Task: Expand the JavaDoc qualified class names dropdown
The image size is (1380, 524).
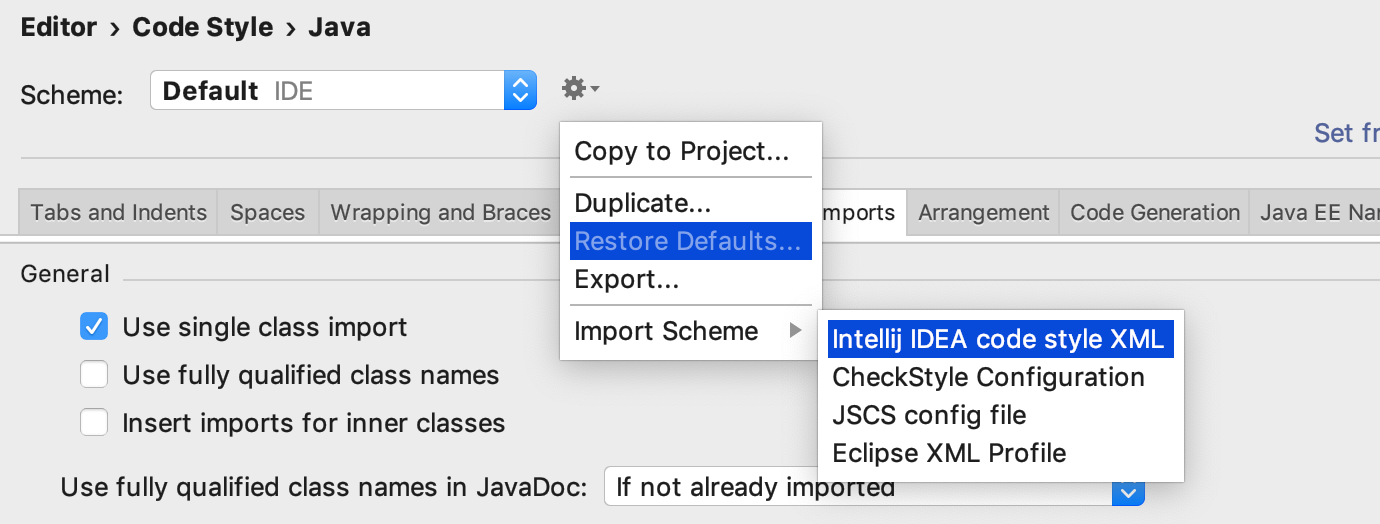Action: click(1128, 489)
